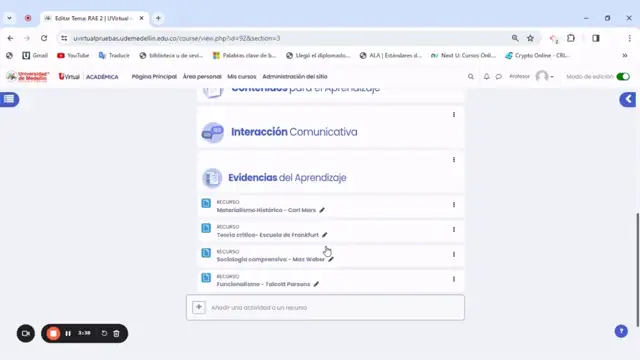This screenshot has height=360, width=640.
Task: Open the Traducir bookmark
Action: (x=114, y=56)
